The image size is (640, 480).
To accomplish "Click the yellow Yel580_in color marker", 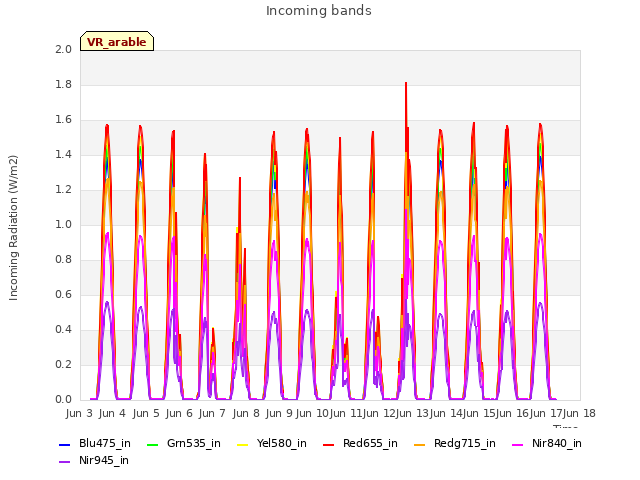I will pos(242,444).
